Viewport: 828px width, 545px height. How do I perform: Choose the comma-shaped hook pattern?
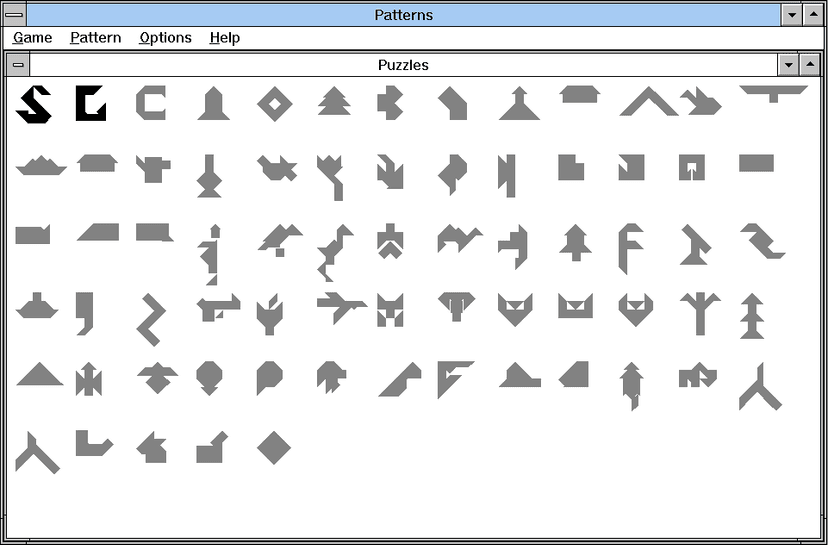point(84,314)
